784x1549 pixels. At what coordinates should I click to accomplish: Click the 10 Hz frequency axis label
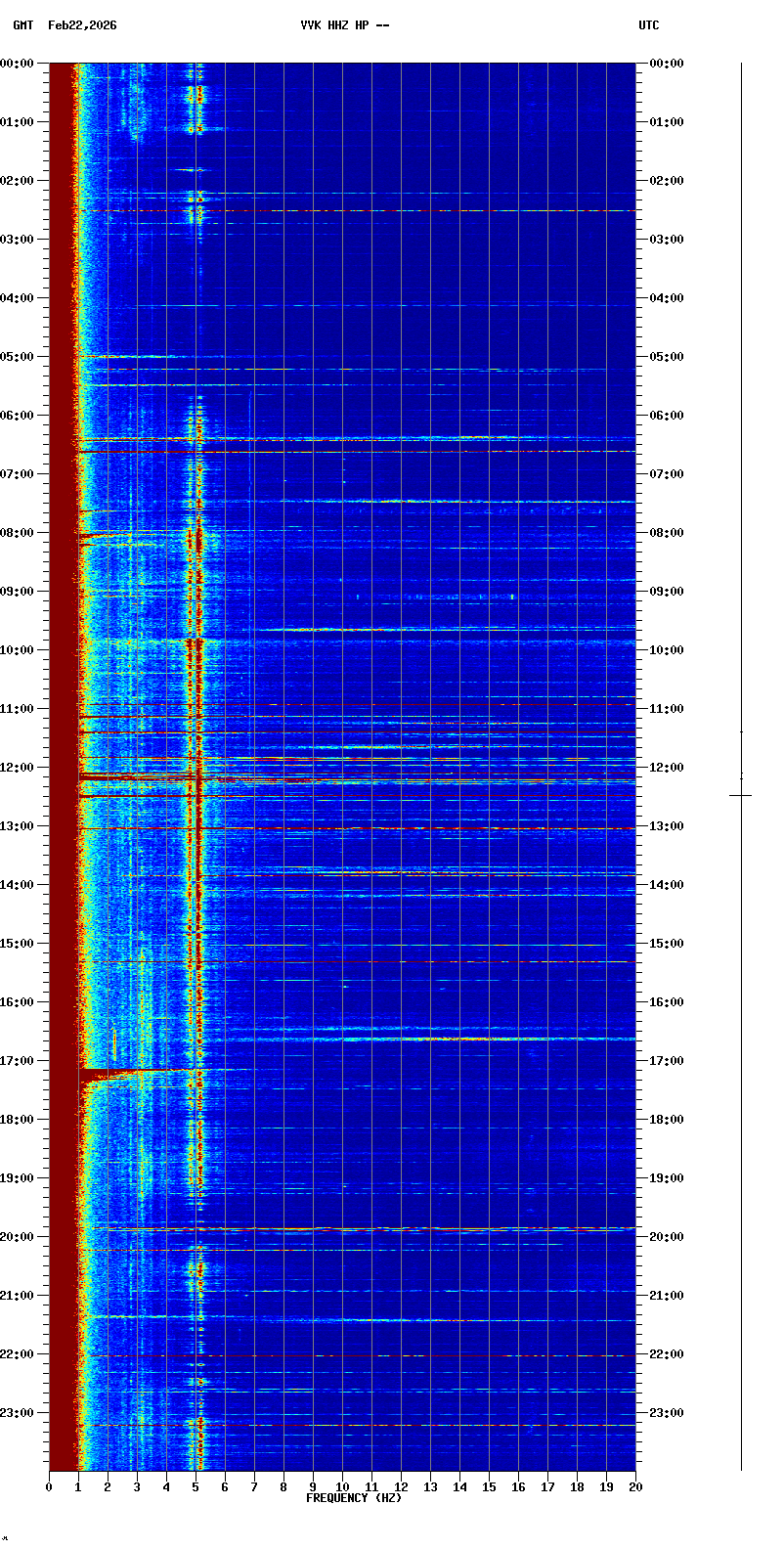342,1487
